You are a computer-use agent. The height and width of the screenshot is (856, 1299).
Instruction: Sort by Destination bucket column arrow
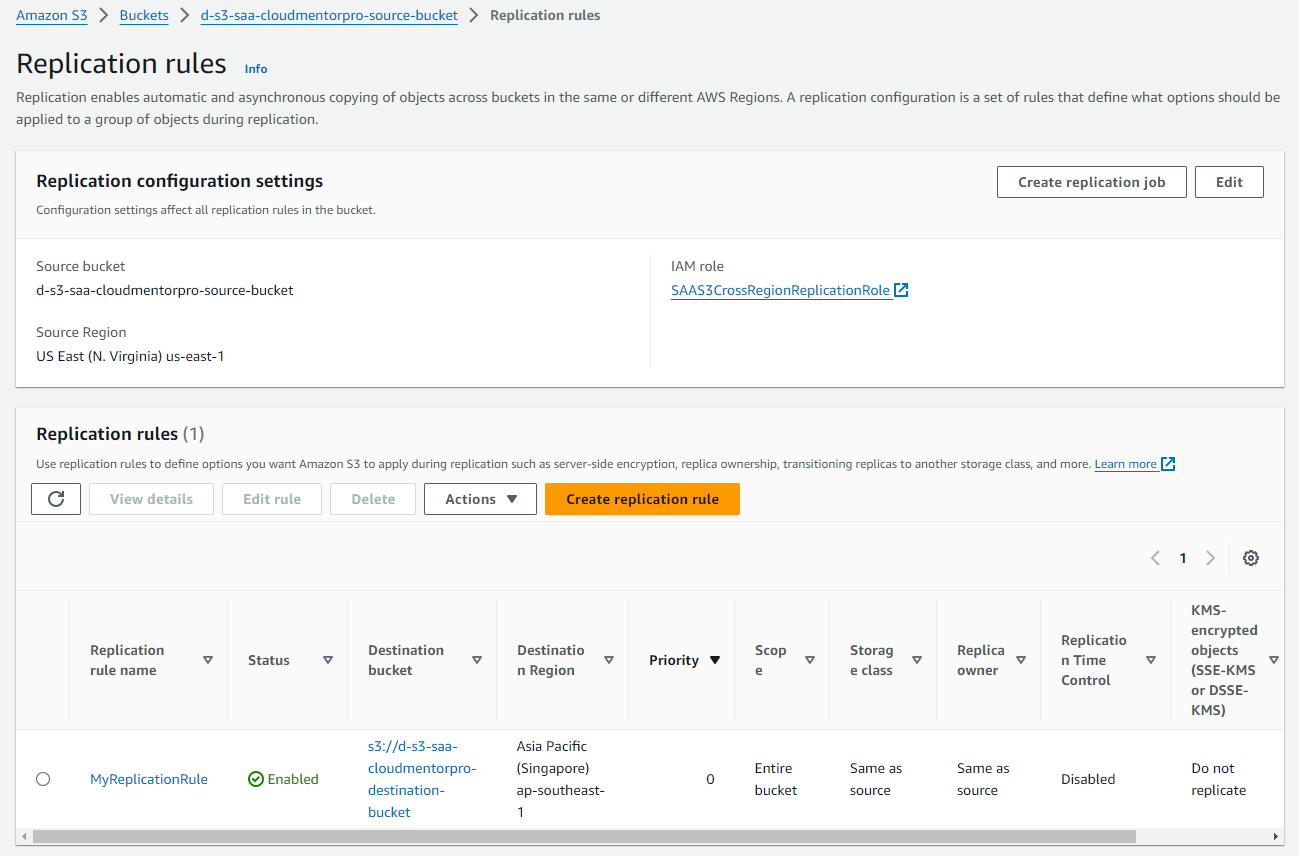click(477, 660)
